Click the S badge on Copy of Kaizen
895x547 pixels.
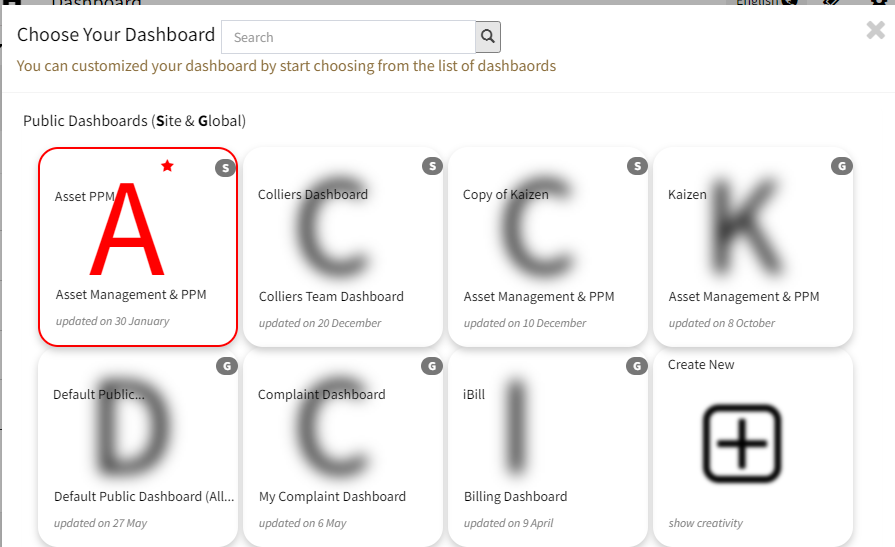pyautogui.click(x=637, y=166)
